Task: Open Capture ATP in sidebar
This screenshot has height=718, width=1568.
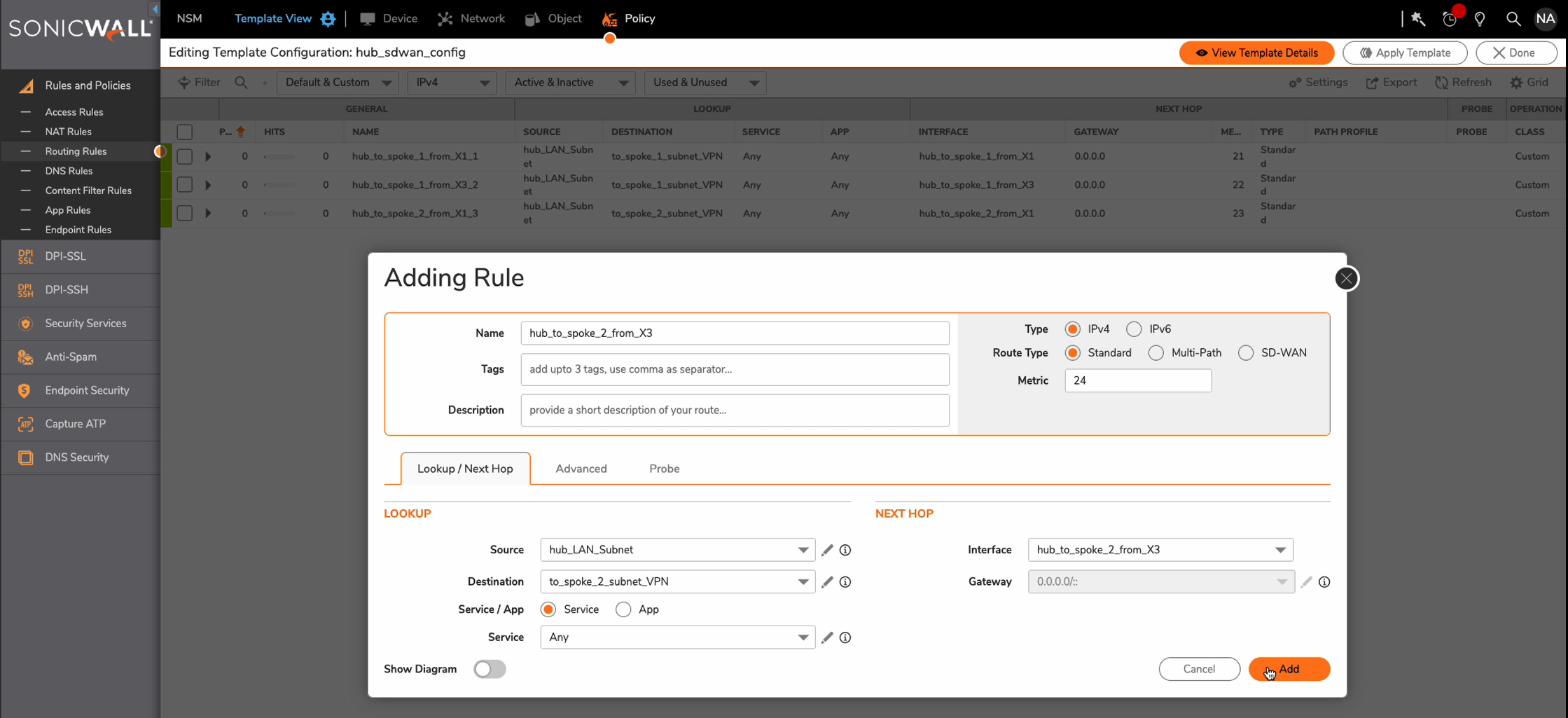Action: tap(81, 424)
